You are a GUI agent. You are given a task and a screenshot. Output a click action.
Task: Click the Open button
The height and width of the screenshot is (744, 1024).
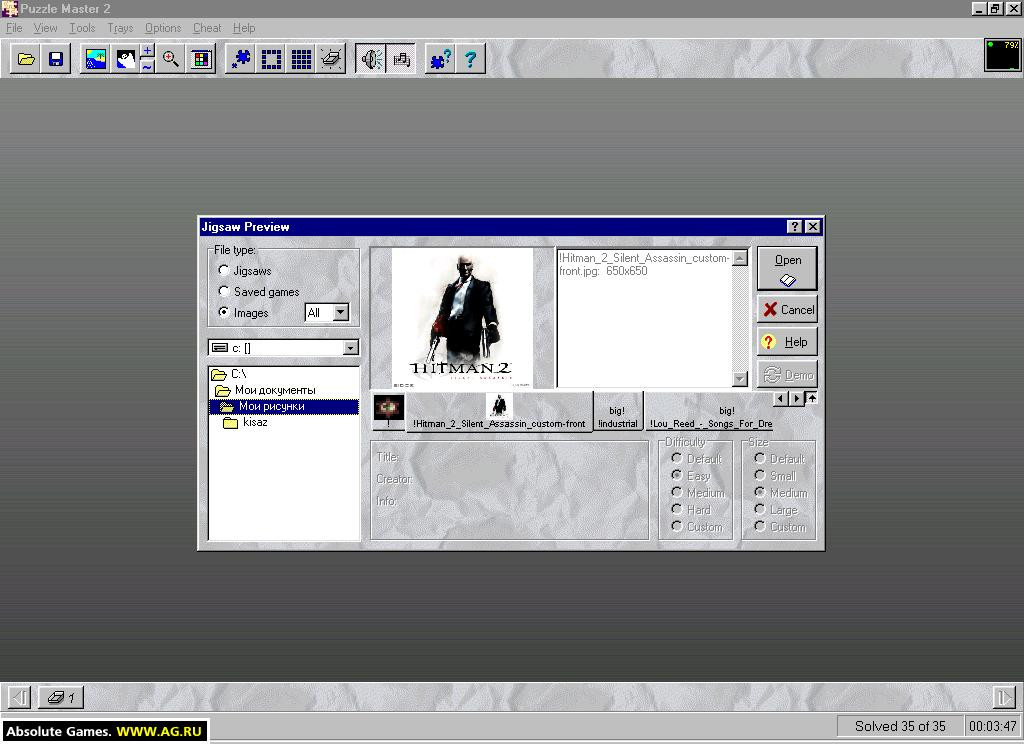tap(788, 268)
